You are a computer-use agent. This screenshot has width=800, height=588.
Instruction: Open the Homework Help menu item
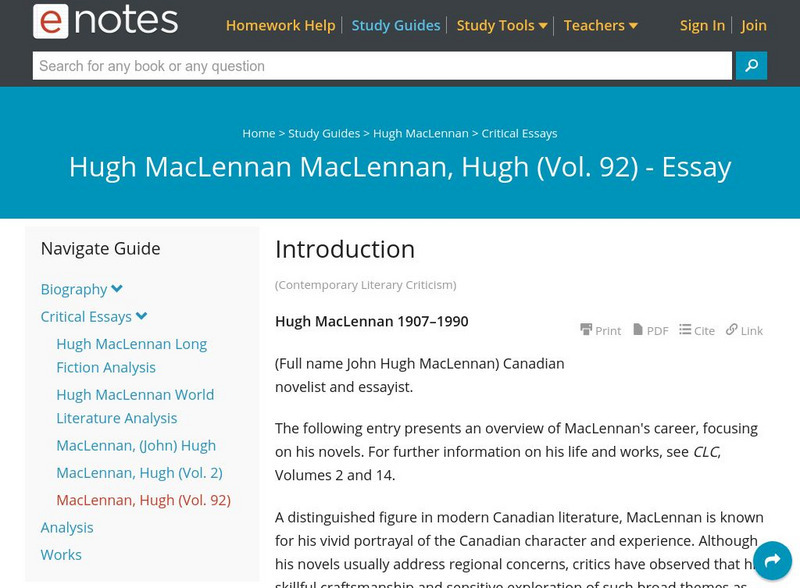(280, 25)
